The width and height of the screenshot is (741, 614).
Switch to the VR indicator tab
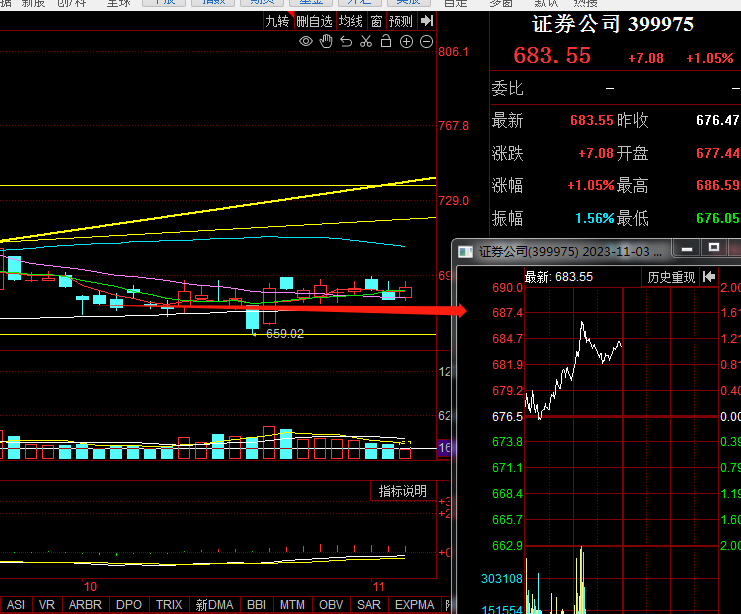coord(46,605)
